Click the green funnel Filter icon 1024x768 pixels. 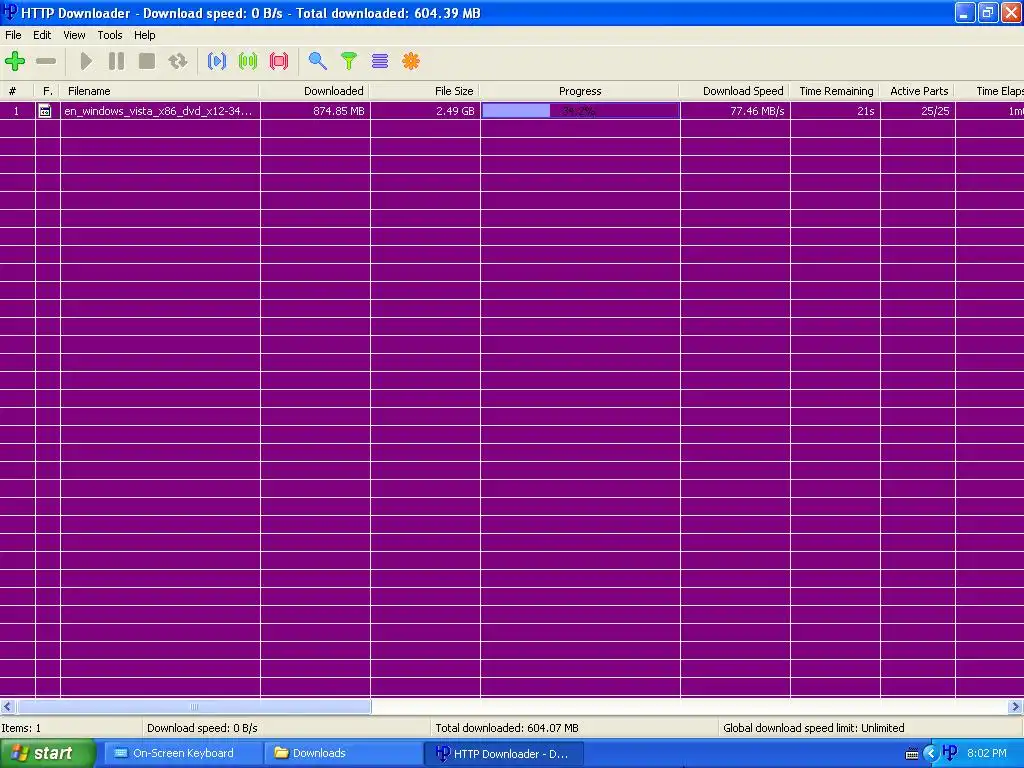(x=349, y=61)
